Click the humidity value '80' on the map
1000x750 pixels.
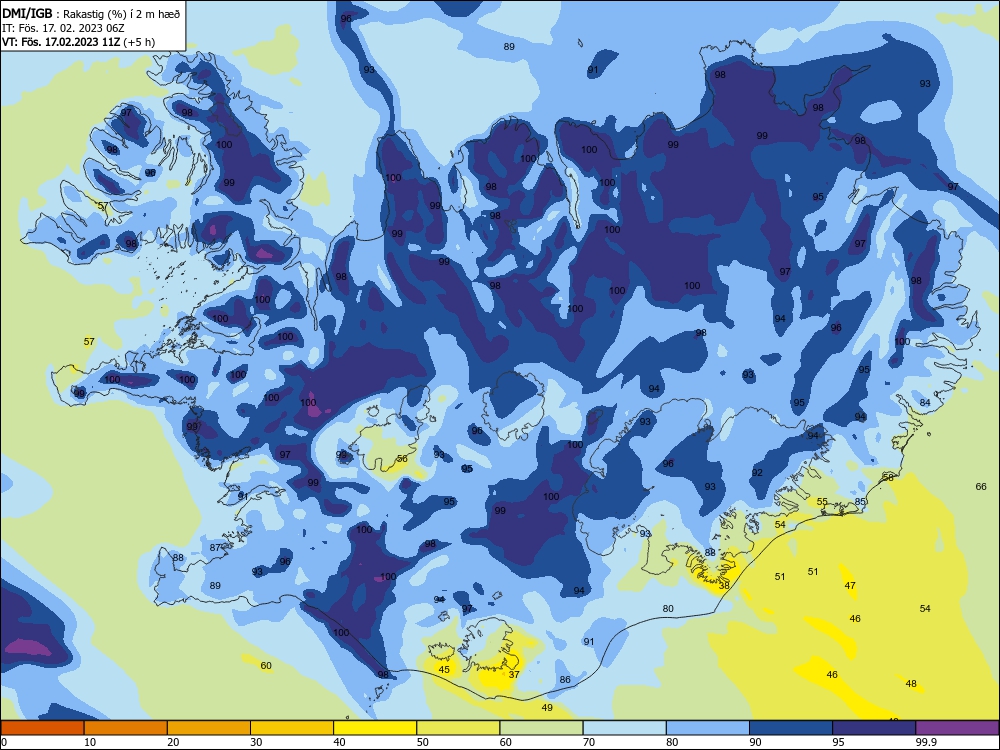668,608
